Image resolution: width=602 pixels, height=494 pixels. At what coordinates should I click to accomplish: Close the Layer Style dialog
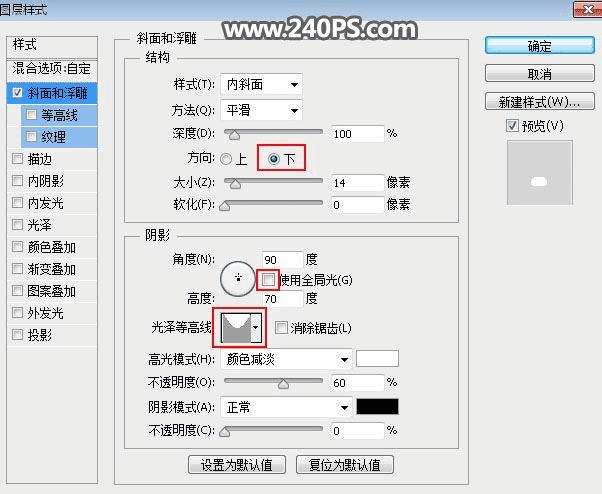click(587, 9)
